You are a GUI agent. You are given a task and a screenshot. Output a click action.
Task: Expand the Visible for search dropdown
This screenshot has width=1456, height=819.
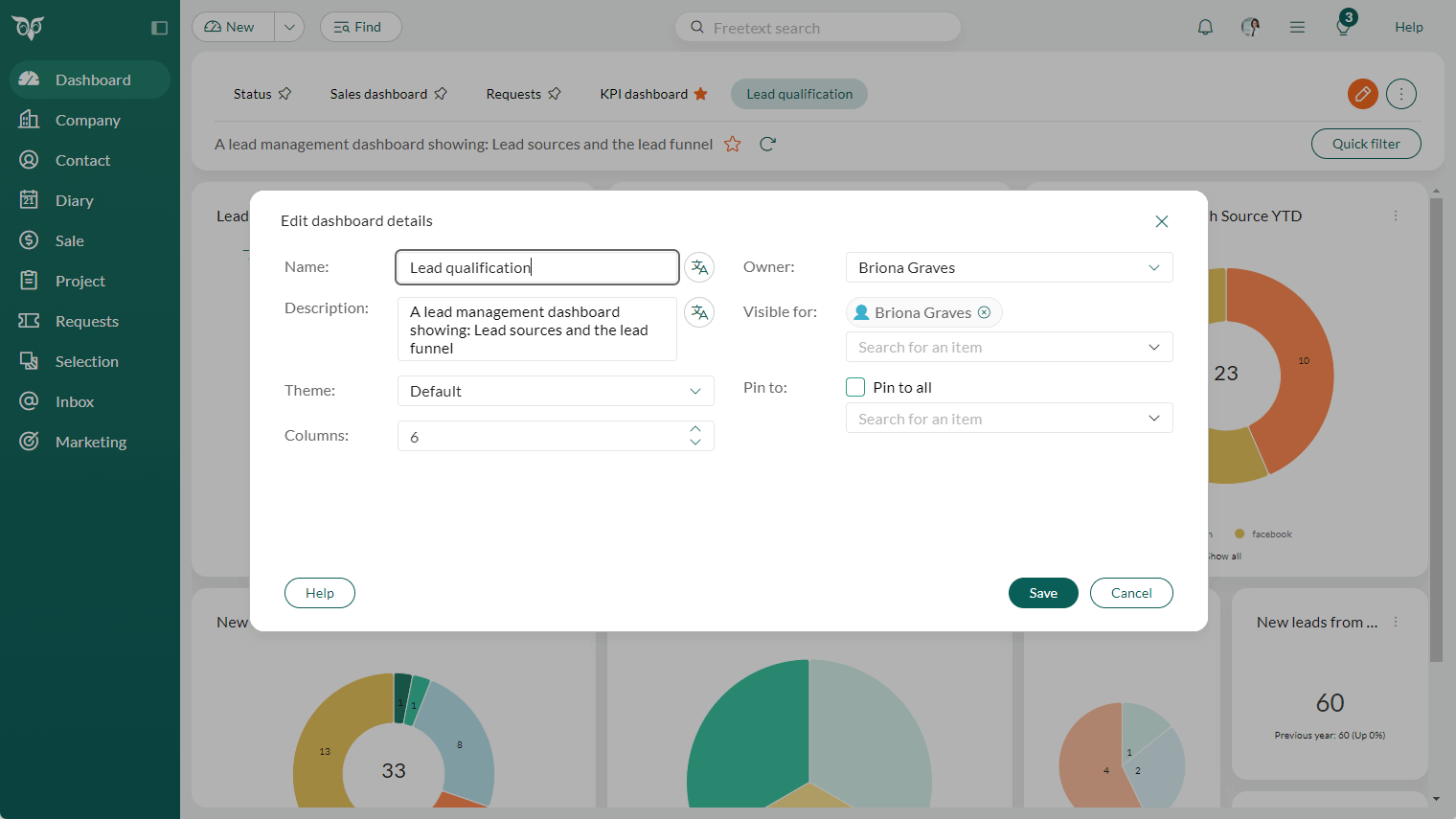pyautogui.click(x=1154, y=347)
